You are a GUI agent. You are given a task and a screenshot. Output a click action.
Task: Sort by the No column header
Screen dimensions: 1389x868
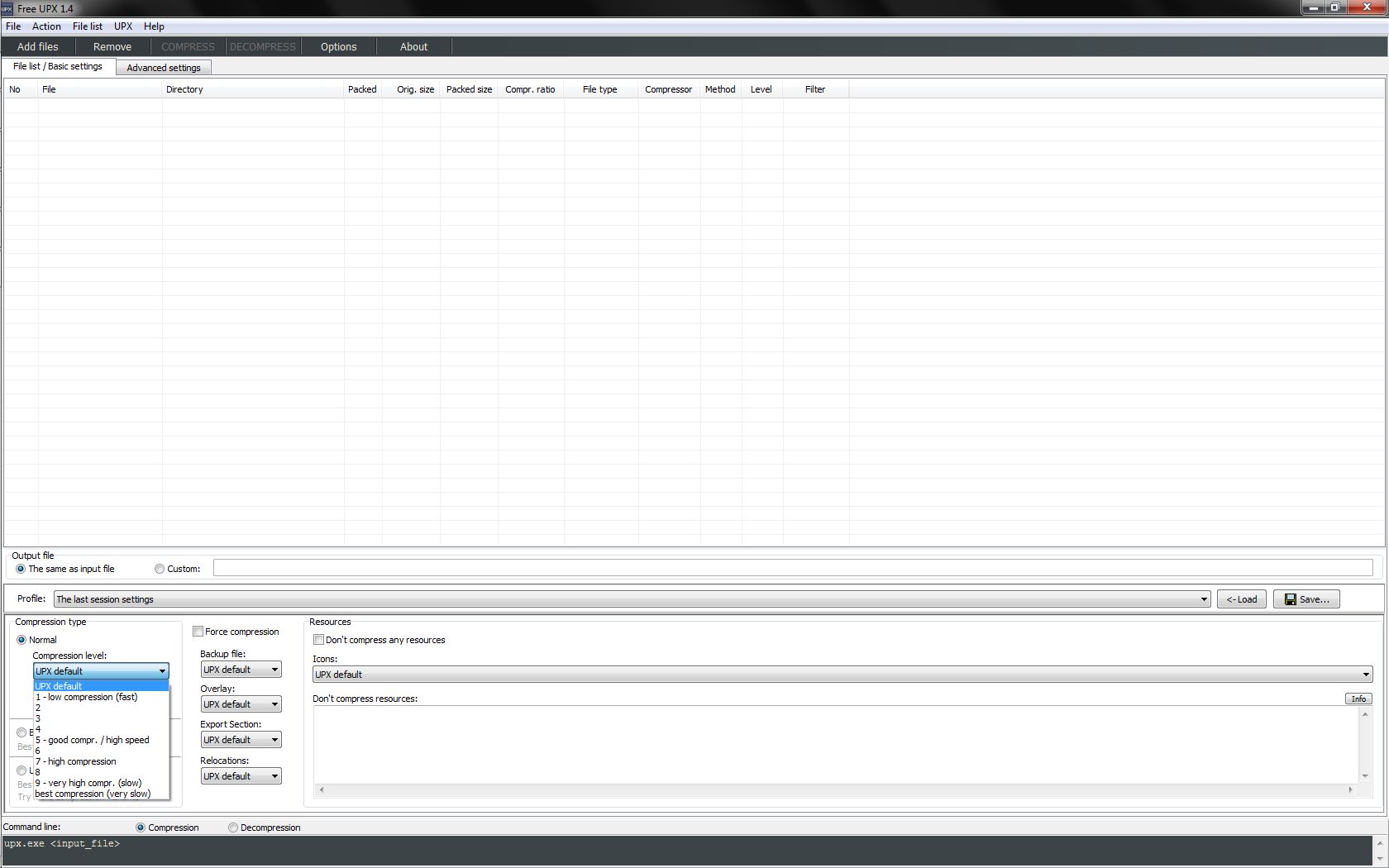[21, 89]
